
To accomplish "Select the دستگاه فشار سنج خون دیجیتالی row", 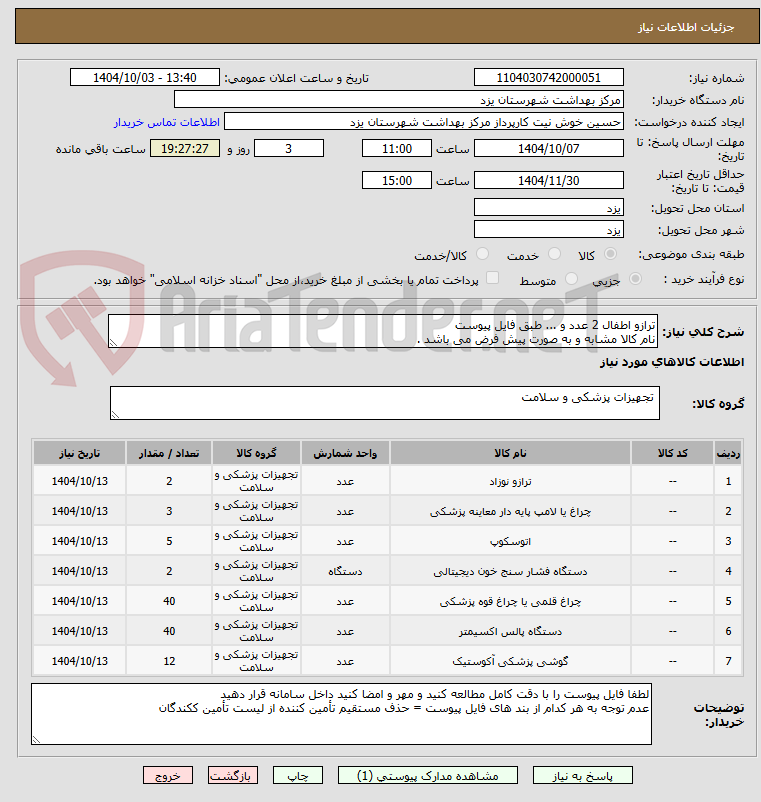I will pos(387,571).
